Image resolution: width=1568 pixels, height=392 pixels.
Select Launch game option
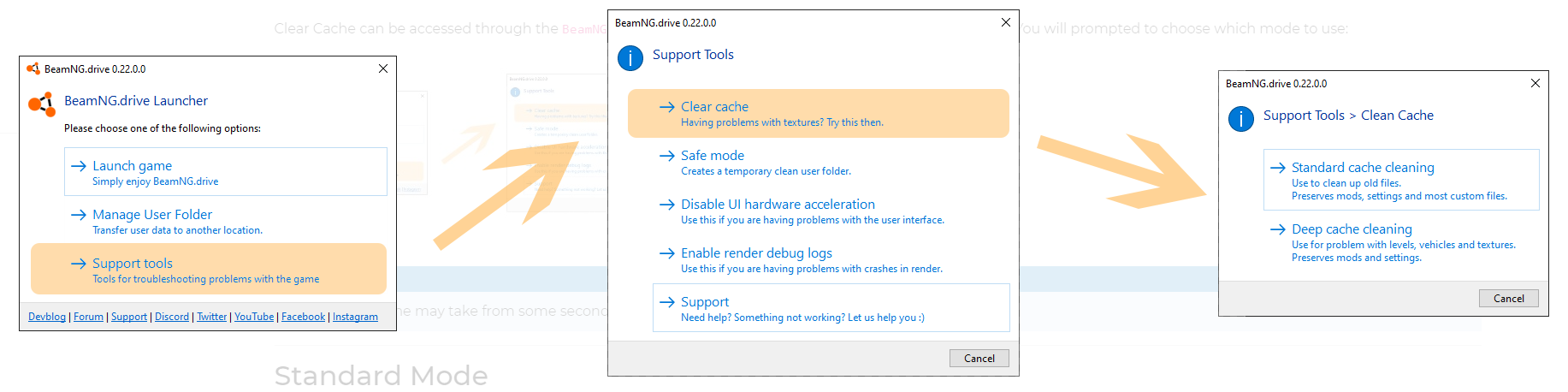[x=226, y=172]
